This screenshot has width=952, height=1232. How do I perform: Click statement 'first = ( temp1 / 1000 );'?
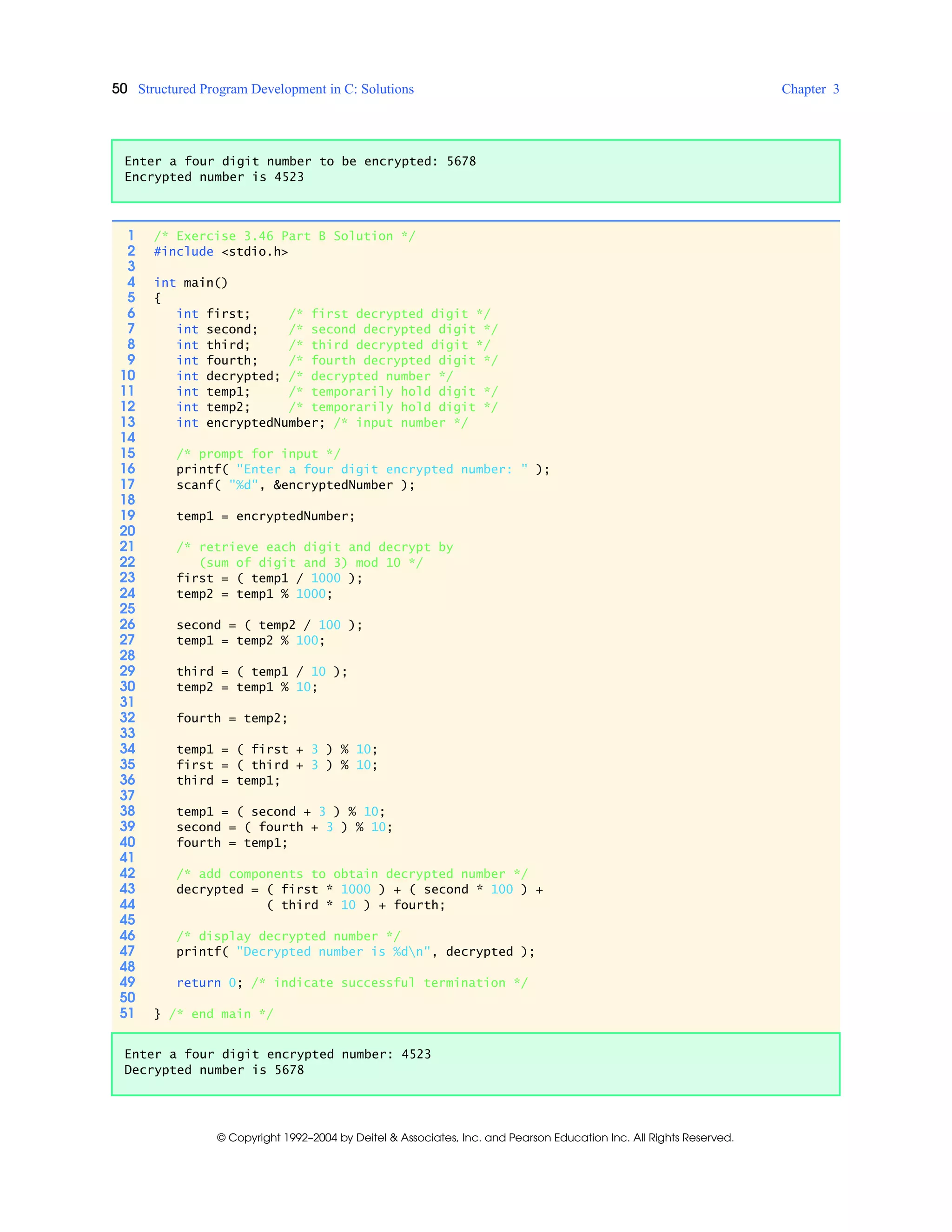pos(270,578)
